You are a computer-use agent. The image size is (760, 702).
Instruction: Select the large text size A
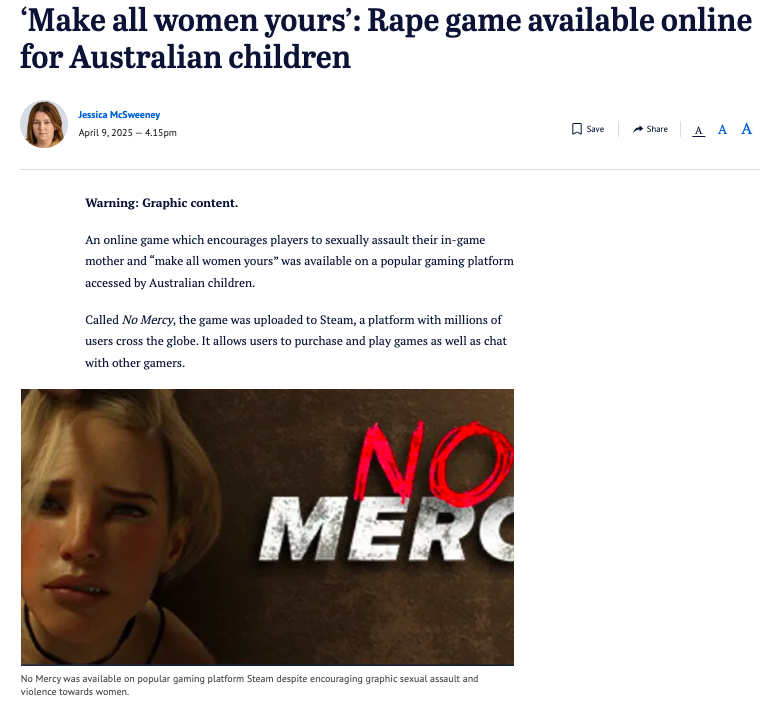746,128
